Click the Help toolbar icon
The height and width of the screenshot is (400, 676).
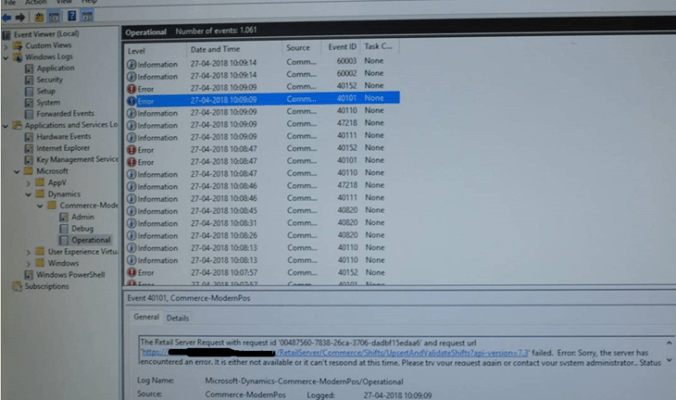click(72, 17)
